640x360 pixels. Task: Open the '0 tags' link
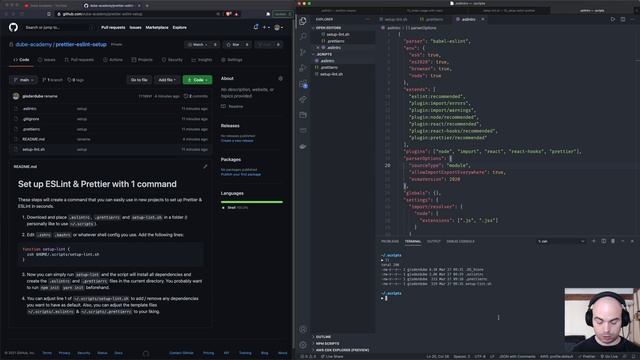click(x=76, y=80)
